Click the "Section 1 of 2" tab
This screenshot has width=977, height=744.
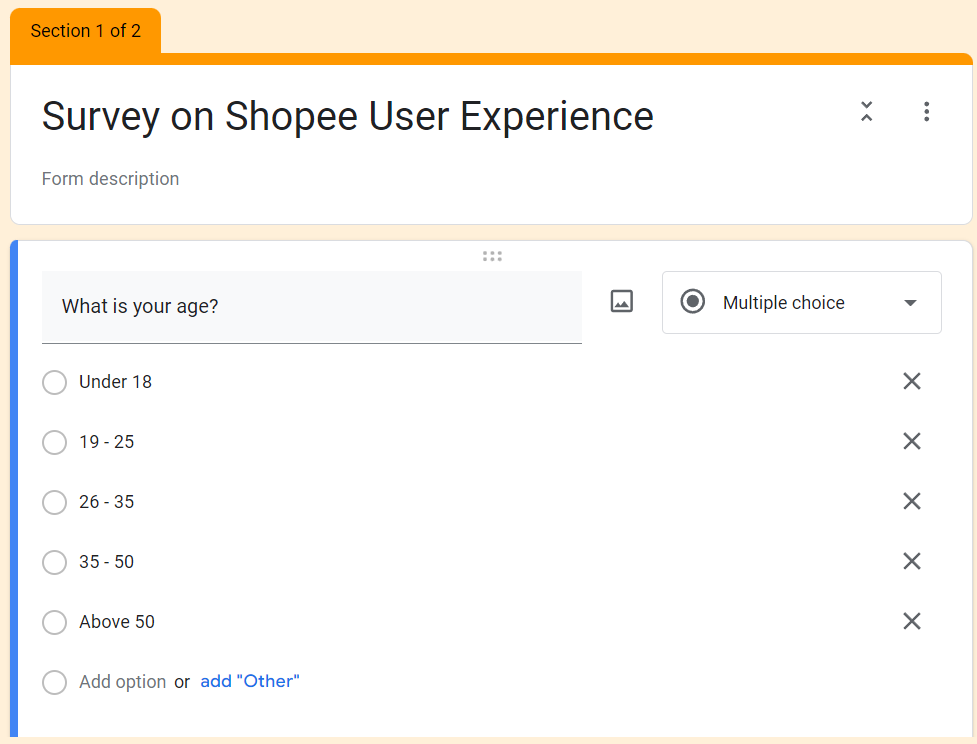pos(85,31)
